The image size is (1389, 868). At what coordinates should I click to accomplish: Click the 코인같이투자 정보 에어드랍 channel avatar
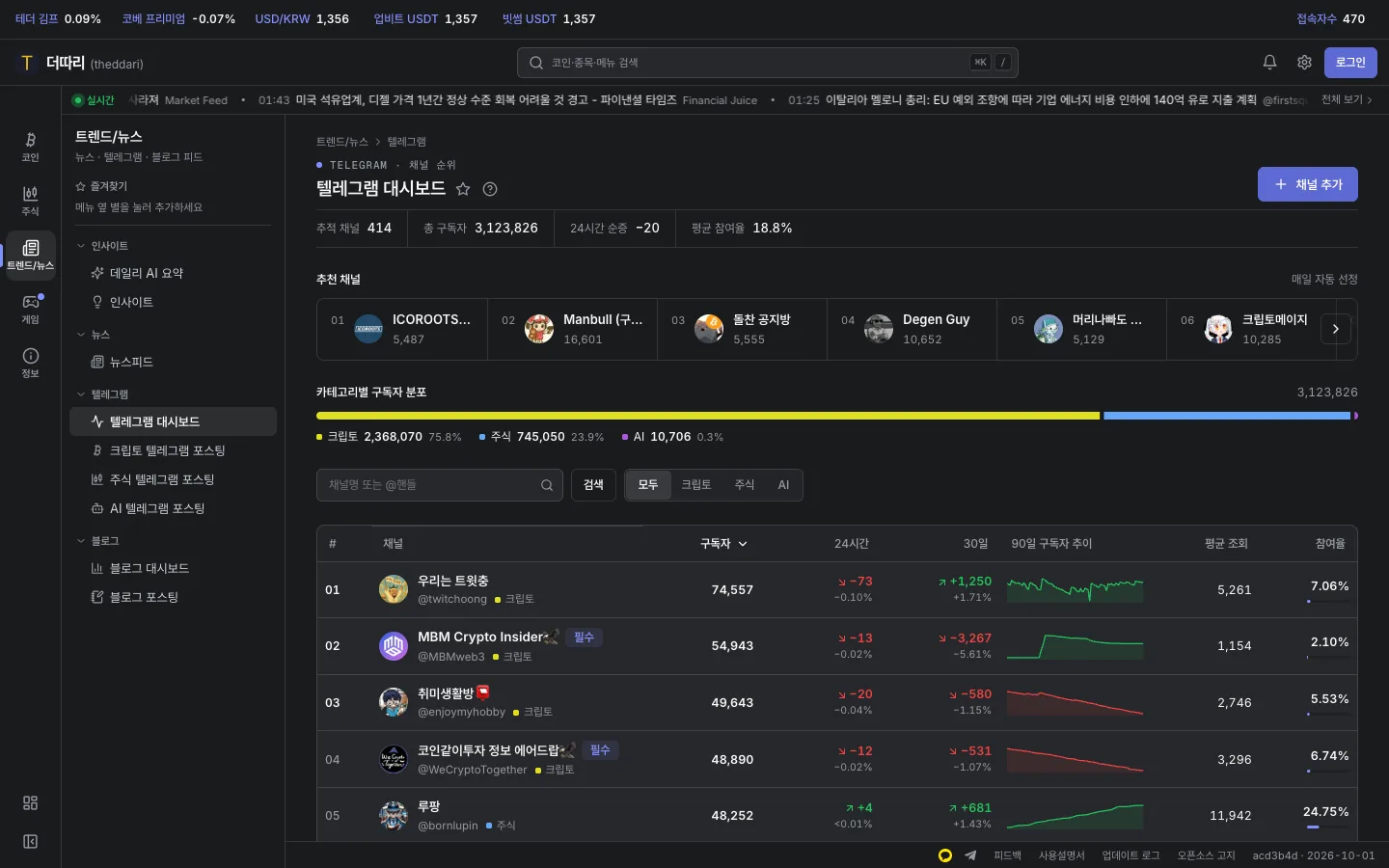click(394, 759)
